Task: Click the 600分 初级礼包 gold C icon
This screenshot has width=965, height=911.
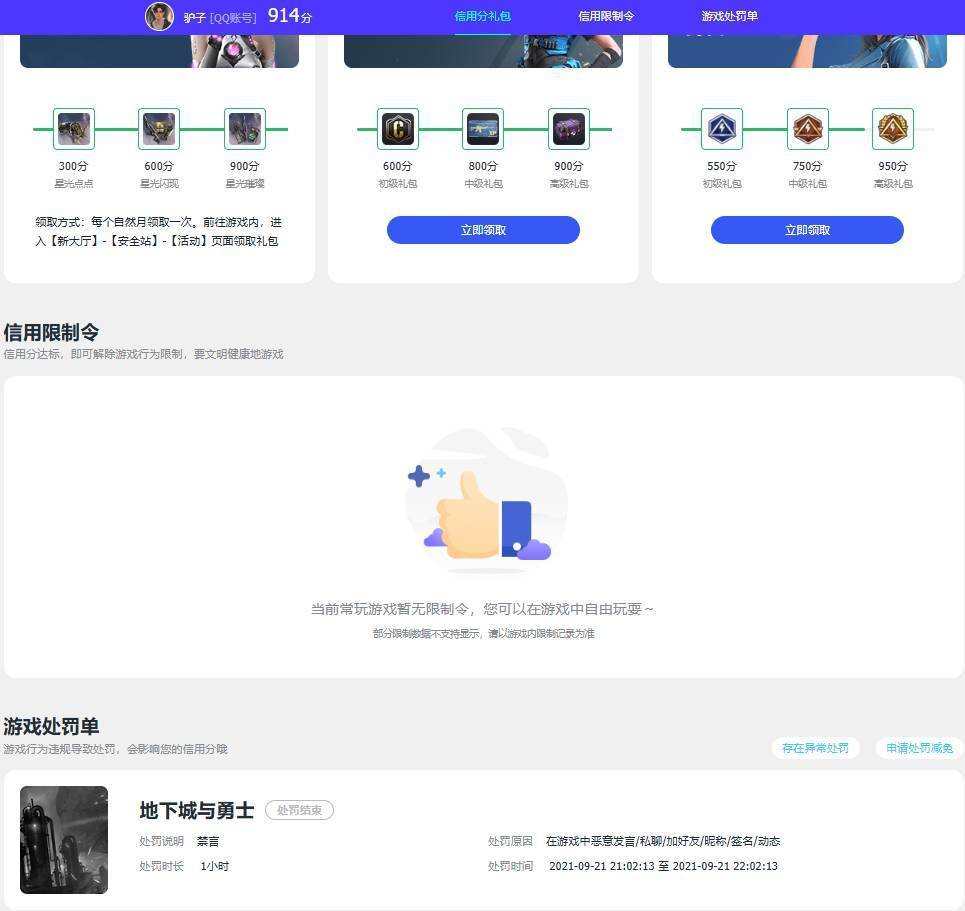Action: [x=398, y=129]
